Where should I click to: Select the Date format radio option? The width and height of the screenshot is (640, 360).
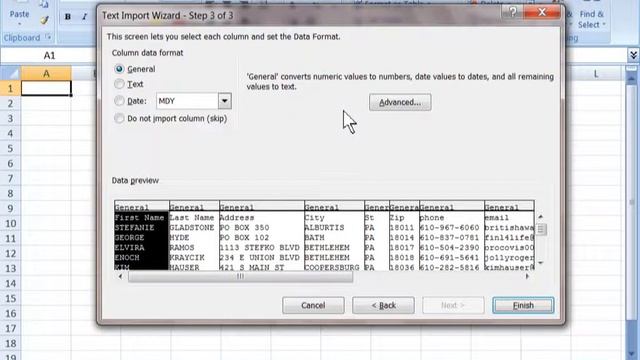119,100
